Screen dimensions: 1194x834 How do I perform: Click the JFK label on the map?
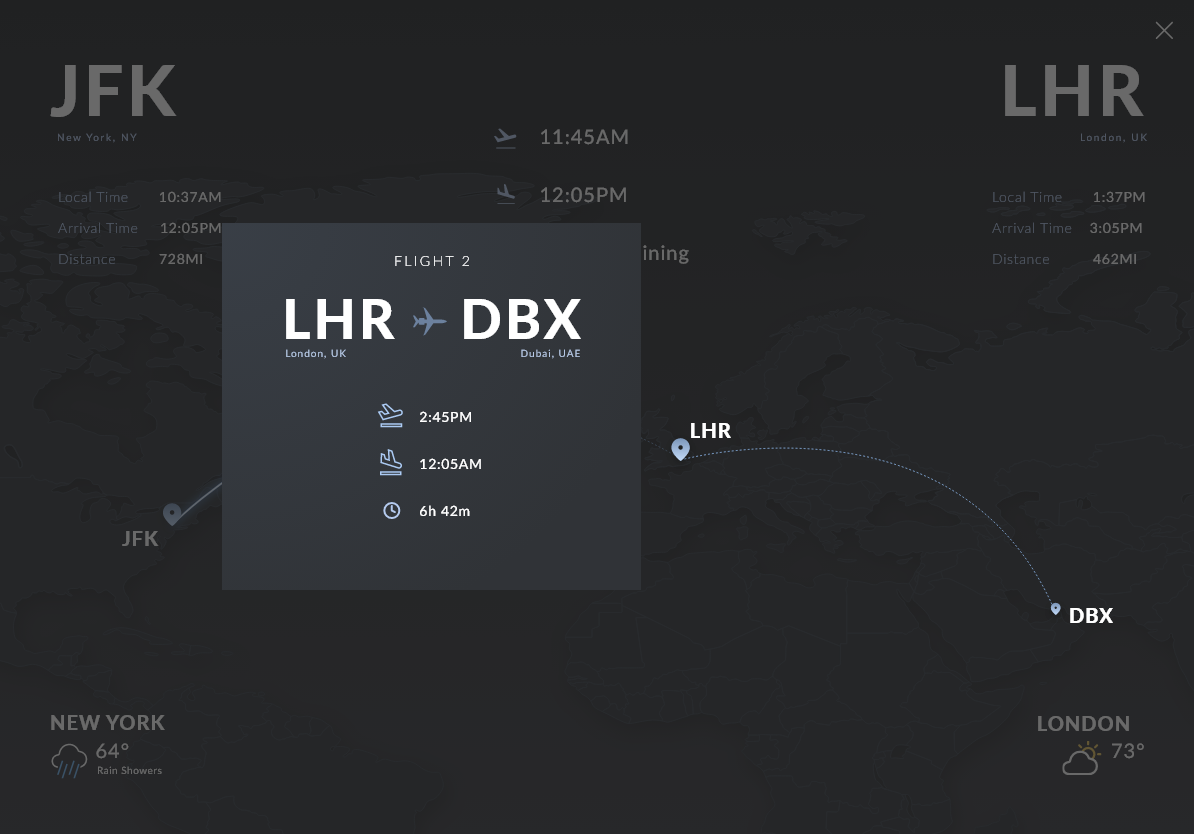click(140, 539)
